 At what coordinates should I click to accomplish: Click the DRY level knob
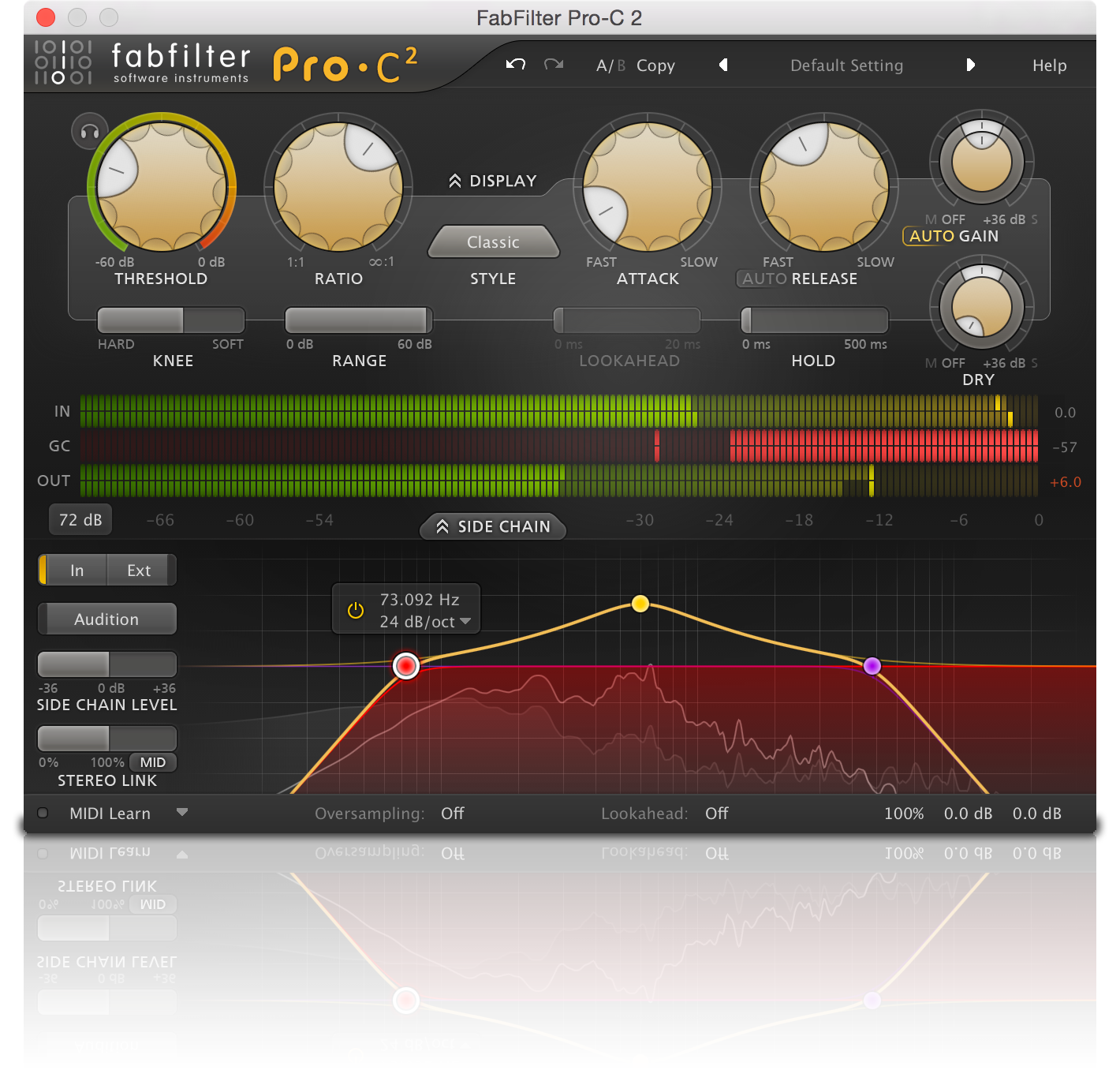(982, 306)
